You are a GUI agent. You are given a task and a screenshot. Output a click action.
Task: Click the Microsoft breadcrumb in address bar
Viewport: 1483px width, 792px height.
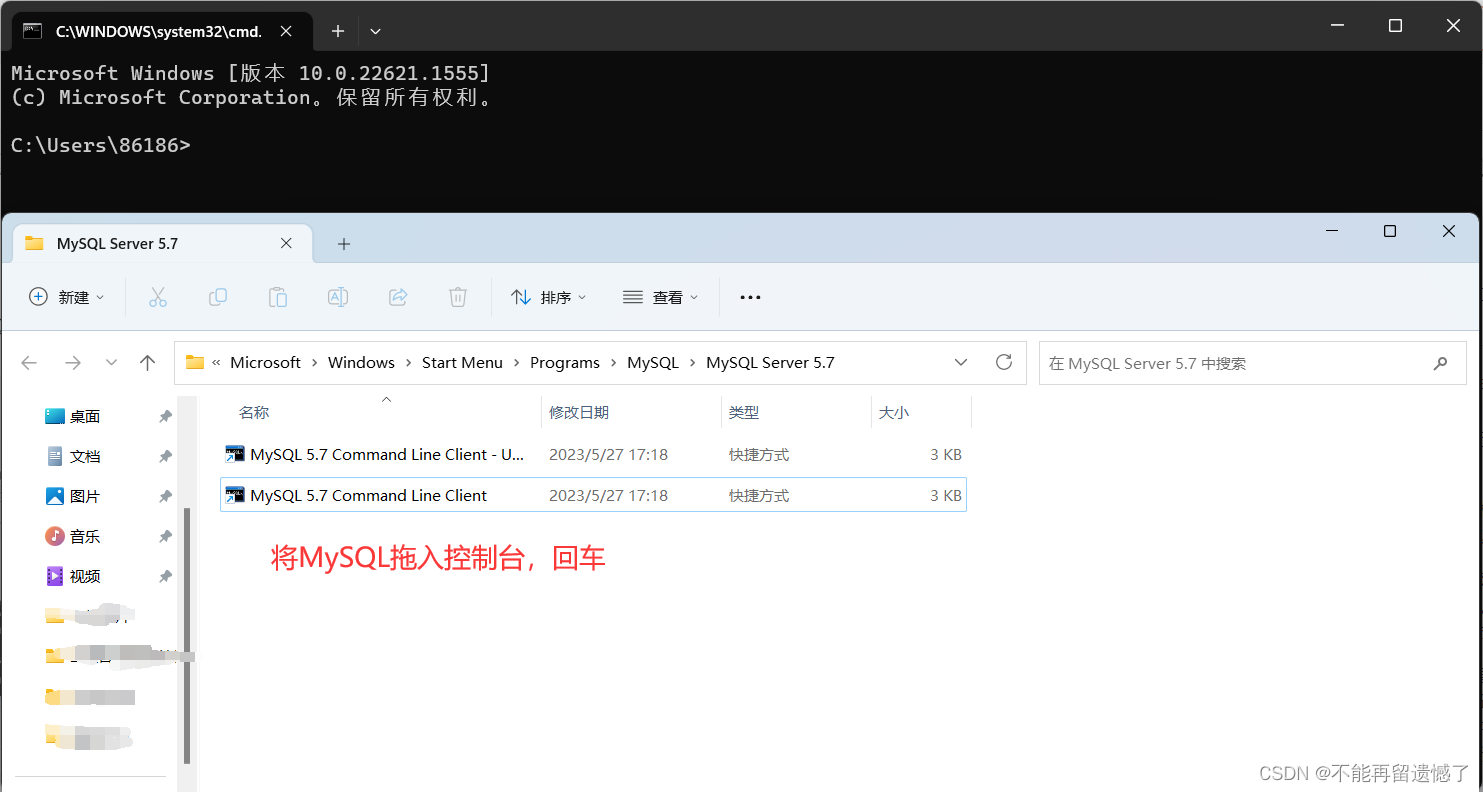[x=265, y=363]
